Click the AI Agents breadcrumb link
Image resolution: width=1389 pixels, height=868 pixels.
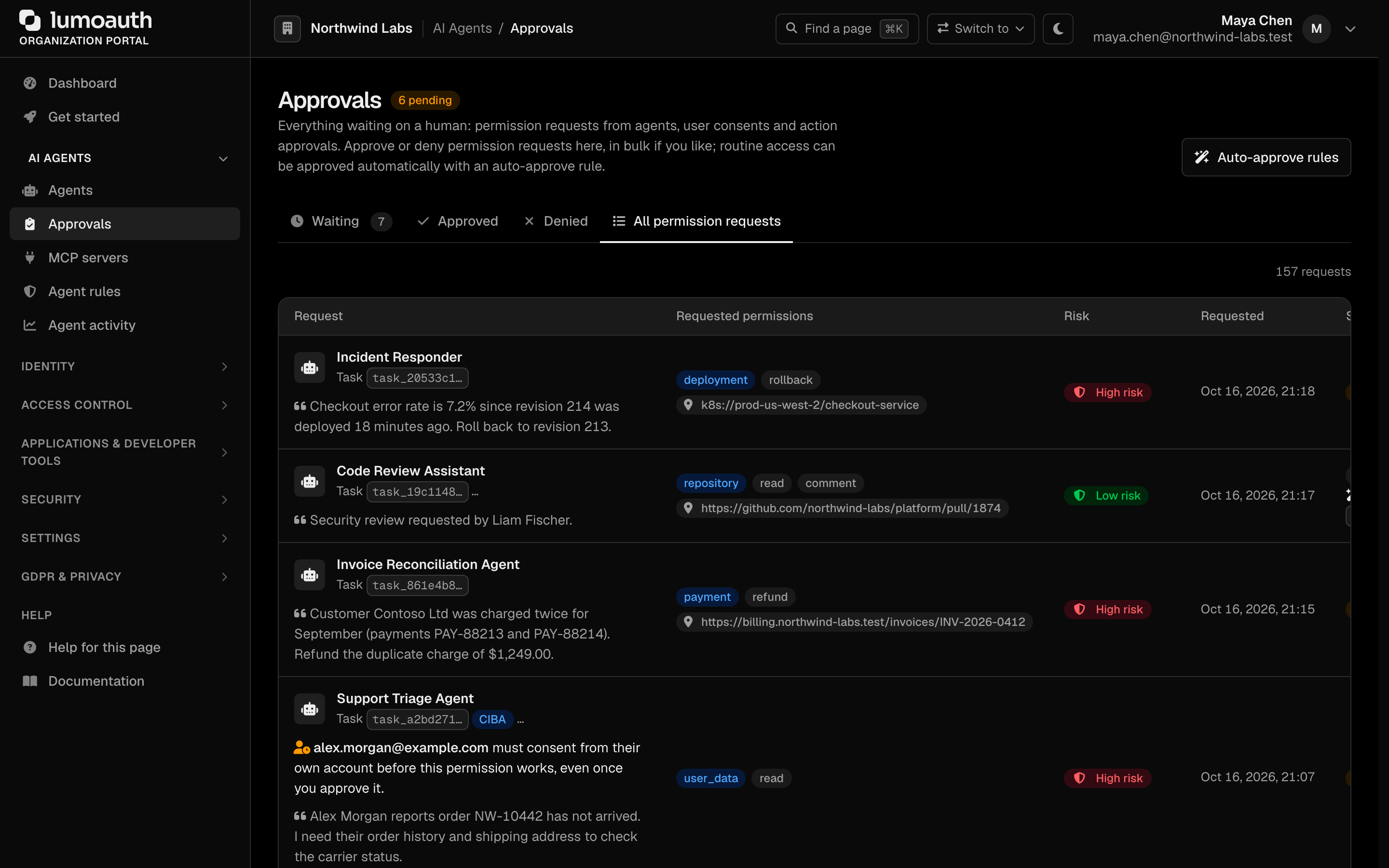pos(462,28)
